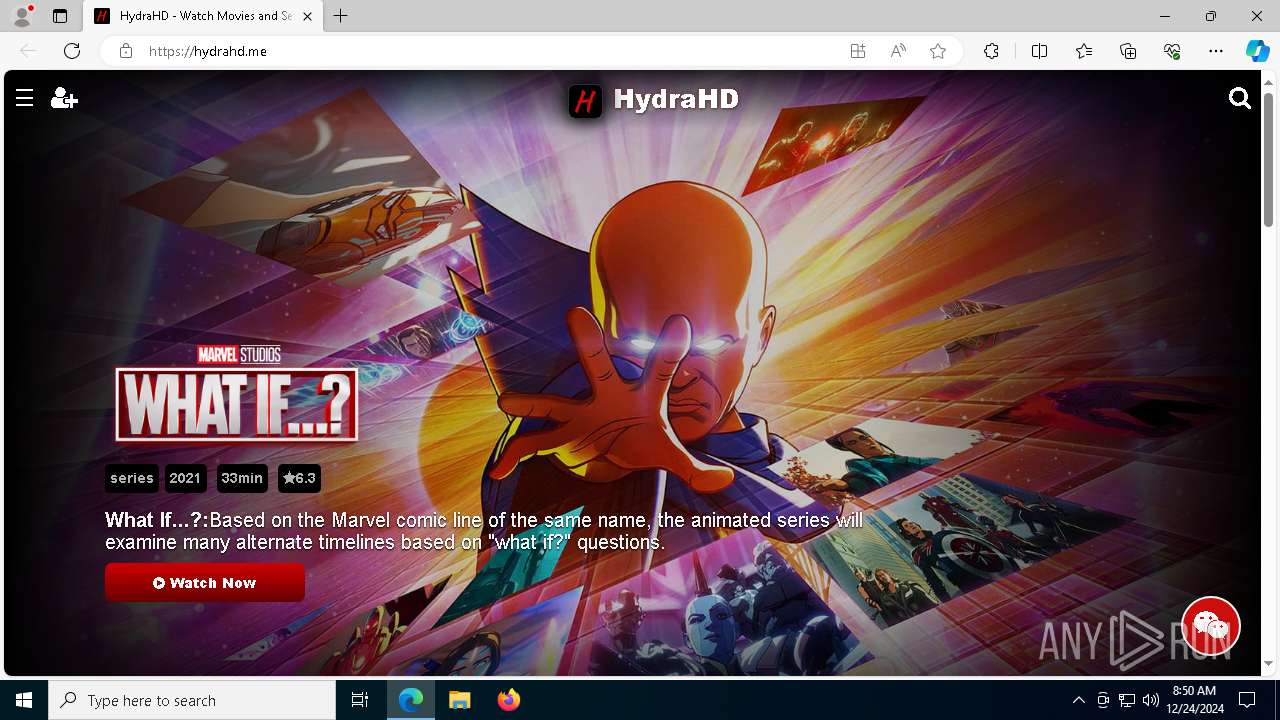Open the Copilot sidebar
Screen dimensions: 1280x720
1257,51
